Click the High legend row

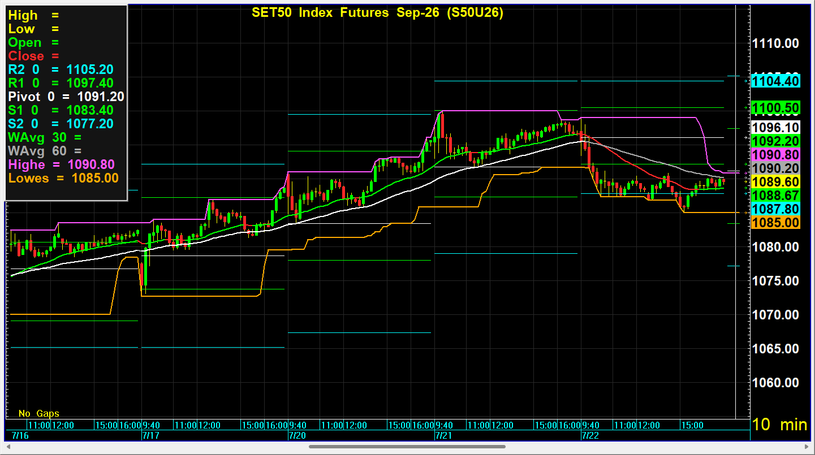(x=33, y=16)
